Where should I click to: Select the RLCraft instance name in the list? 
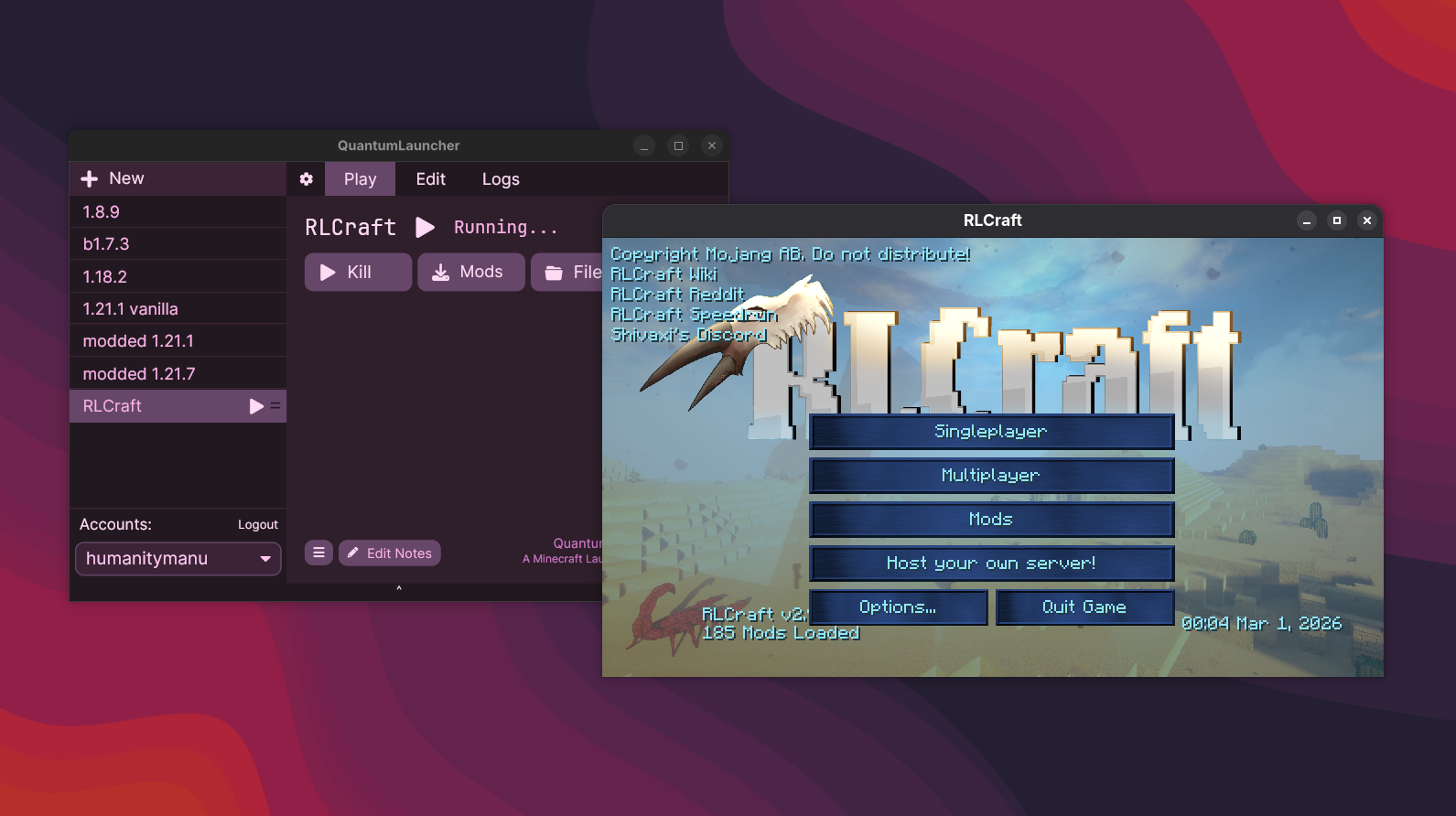(113, 406)
